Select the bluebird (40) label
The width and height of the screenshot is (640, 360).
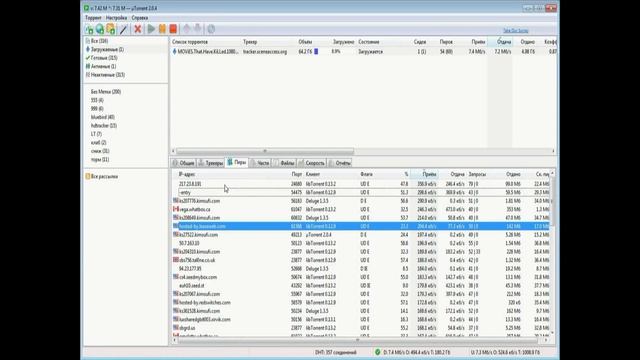[102, 117]
